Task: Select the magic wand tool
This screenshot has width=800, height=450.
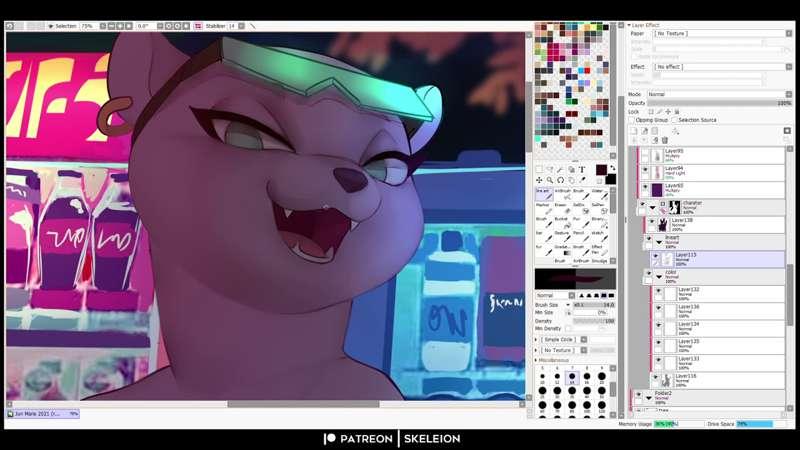Action: pyautogui.click(x=560, y=169)
